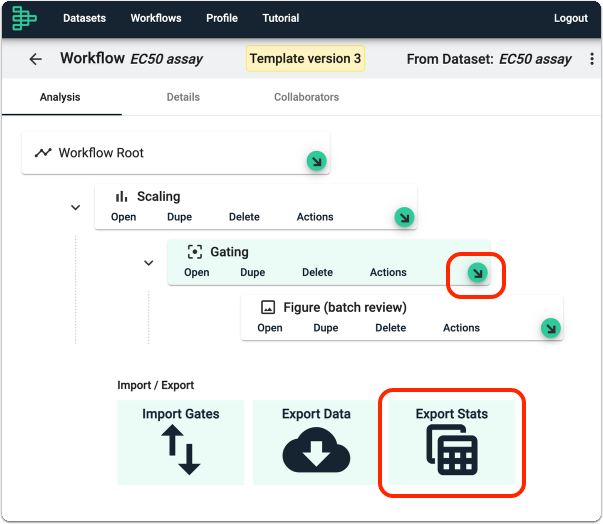This screenshot has width=603, height=524.
Task: Open Profile in the top navigation
Action: [x=222, y=18]
